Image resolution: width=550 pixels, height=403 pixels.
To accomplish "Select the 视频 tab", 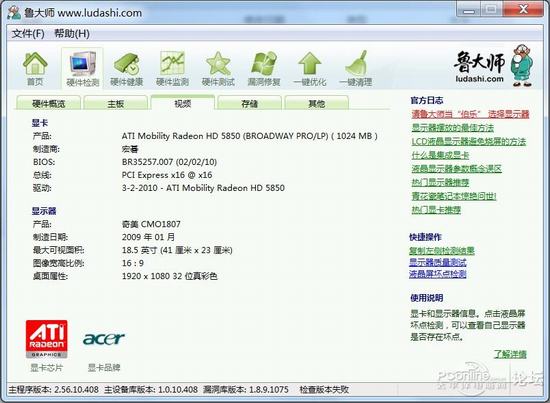I will coord(183,103).
